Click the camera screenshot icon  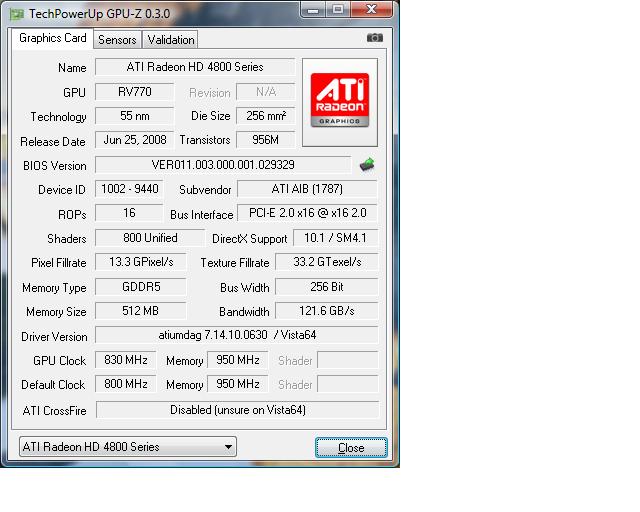[374, 38]
